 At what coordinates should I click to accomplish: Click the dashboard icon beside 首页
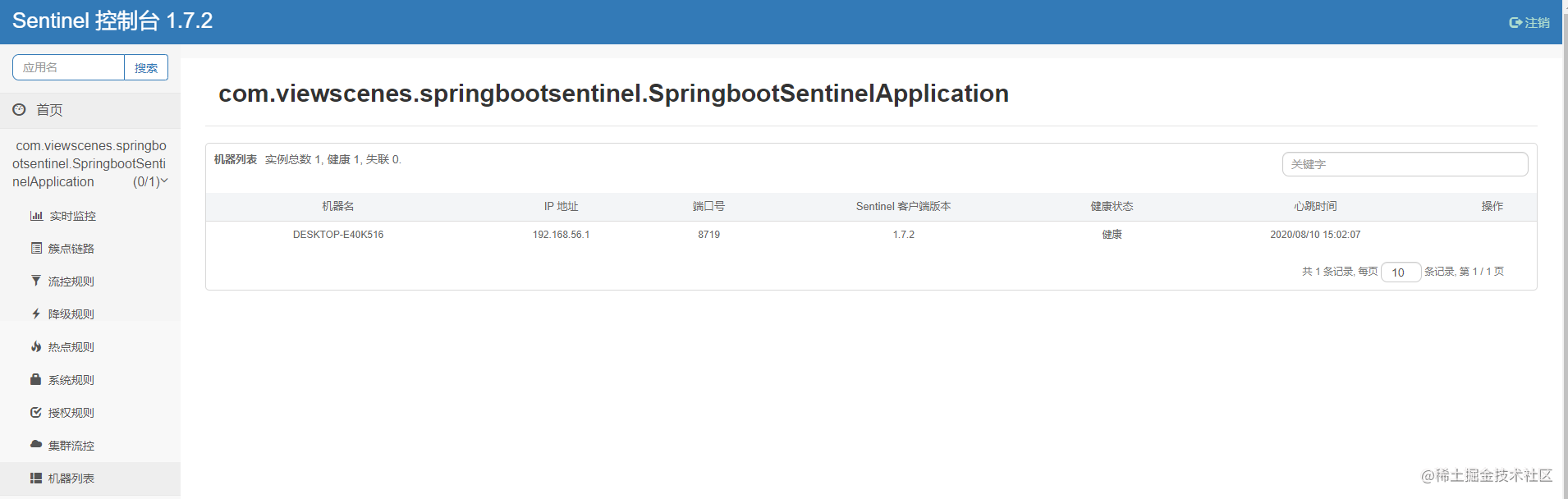[x=19, y=109]
